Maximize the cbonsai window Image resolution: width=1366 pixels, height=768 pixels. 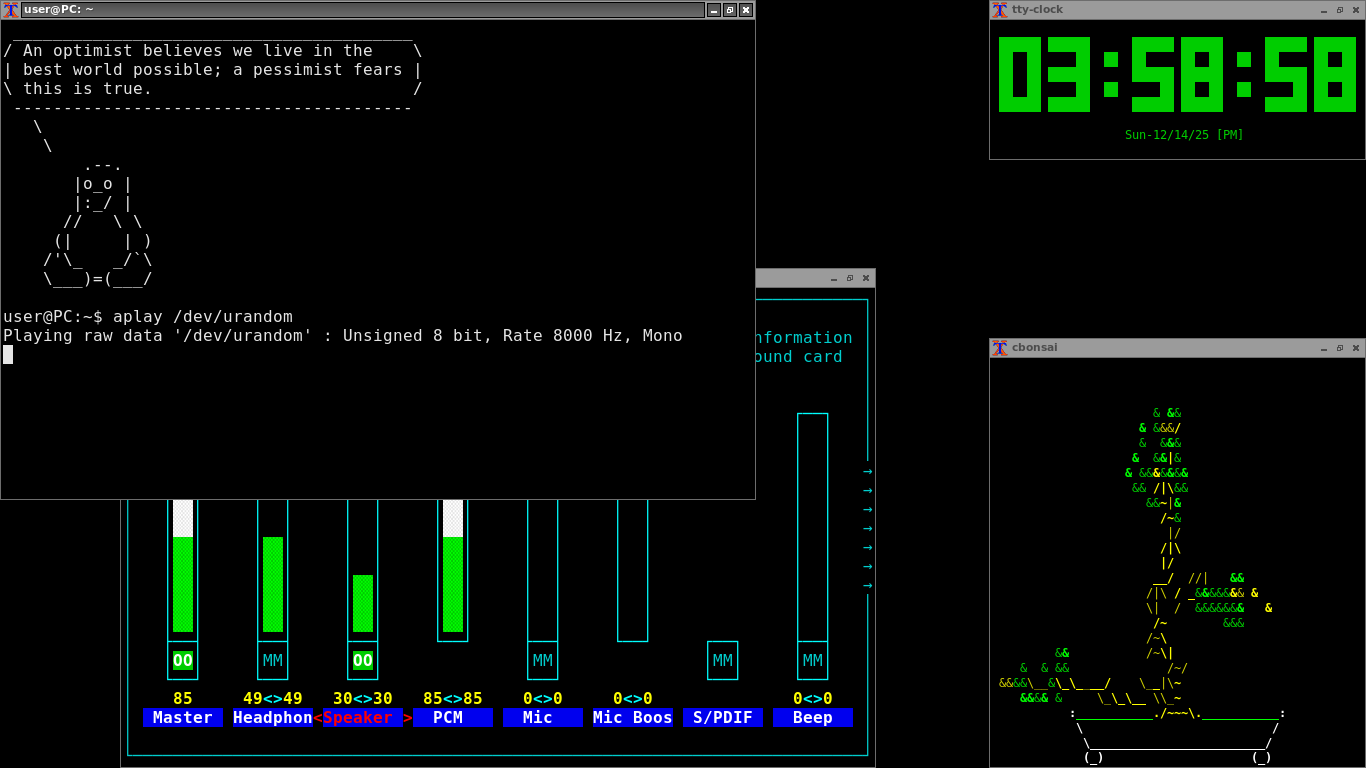(1340, 348)
